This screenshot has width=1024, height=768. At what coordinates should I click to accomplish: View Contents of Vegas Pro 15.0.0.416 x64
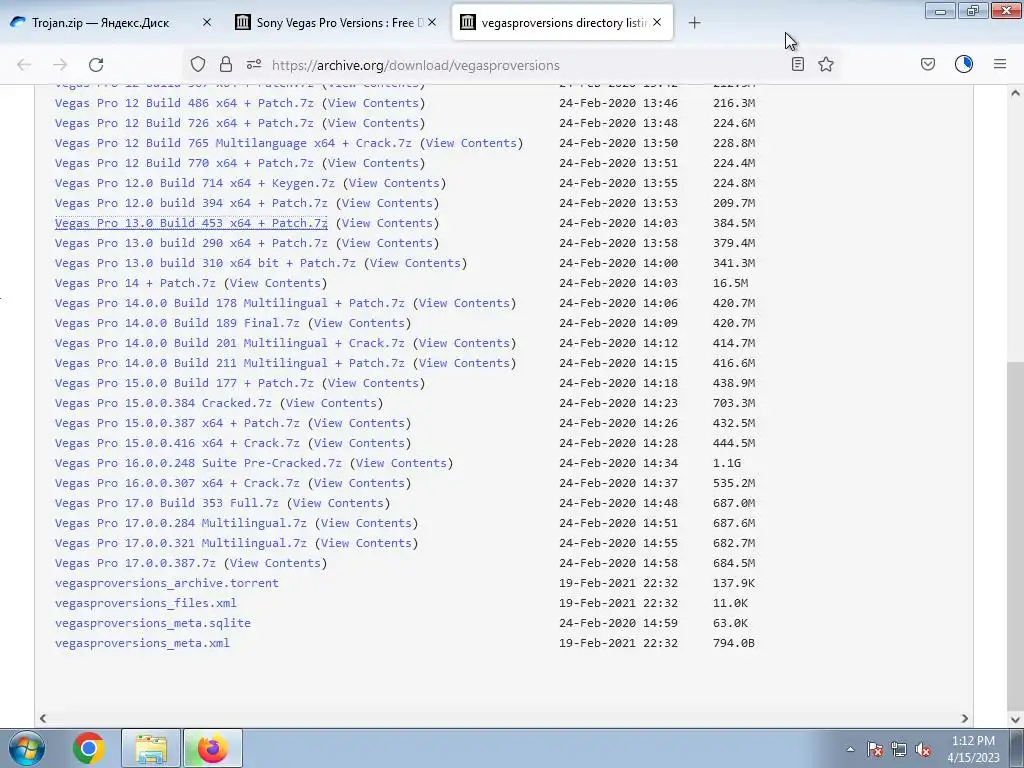pos(359,443)
